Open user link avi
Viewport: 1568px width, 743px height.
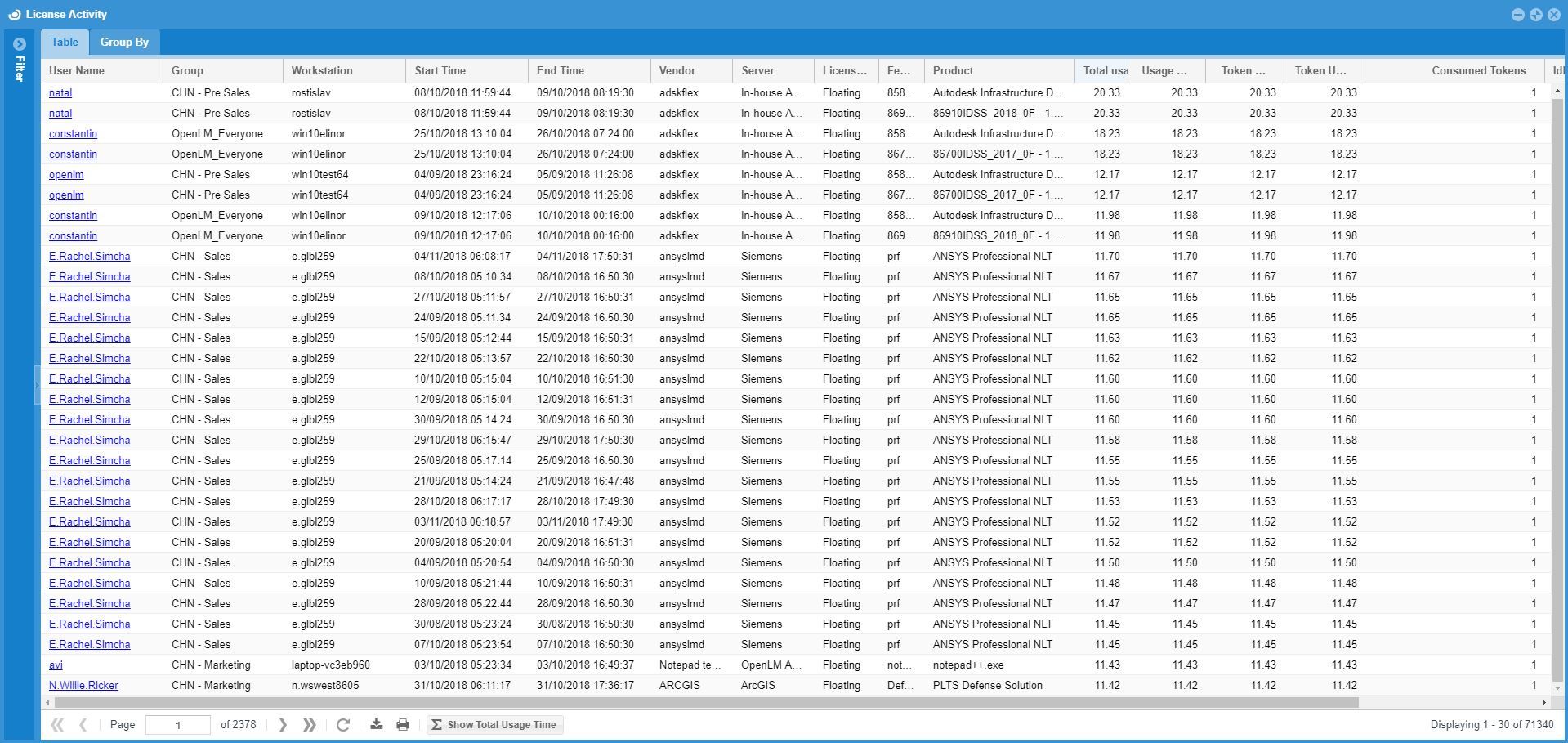(x=56, y=665)
